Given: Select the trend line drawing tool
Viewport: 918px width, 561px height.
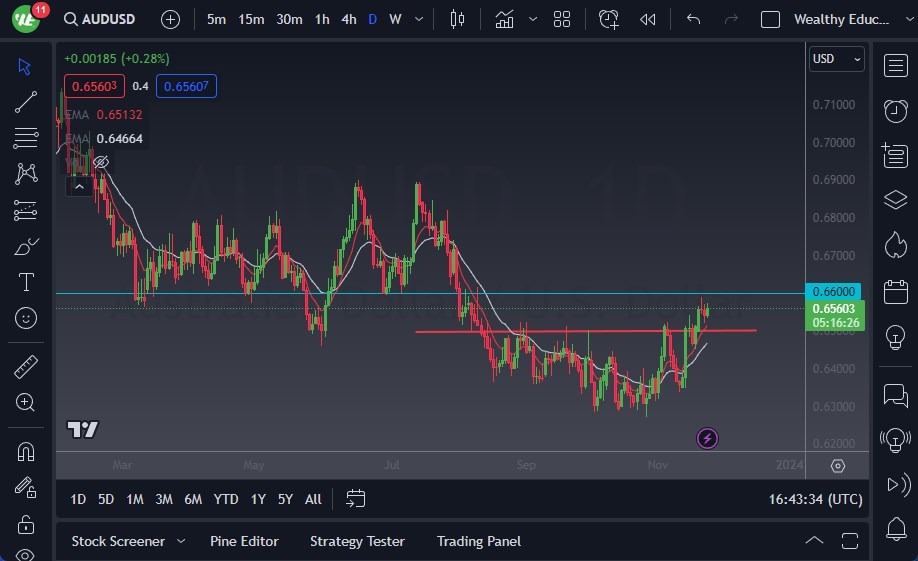Looking at the screenshot, I should [26, 102].
